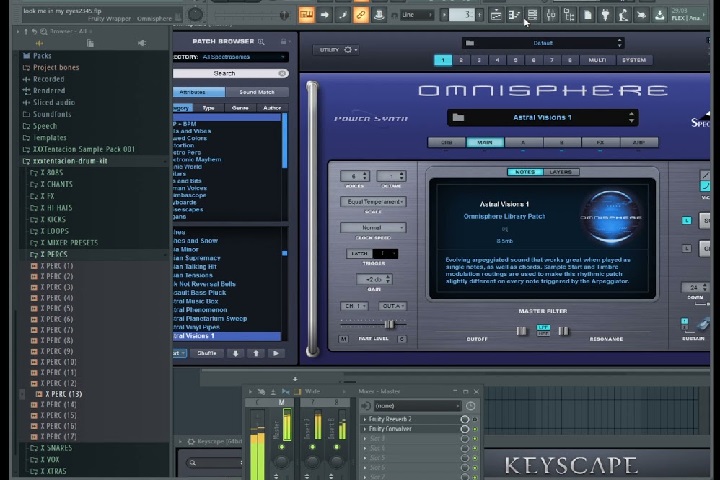Click the Patch Browser lock icon

(283, 42)
